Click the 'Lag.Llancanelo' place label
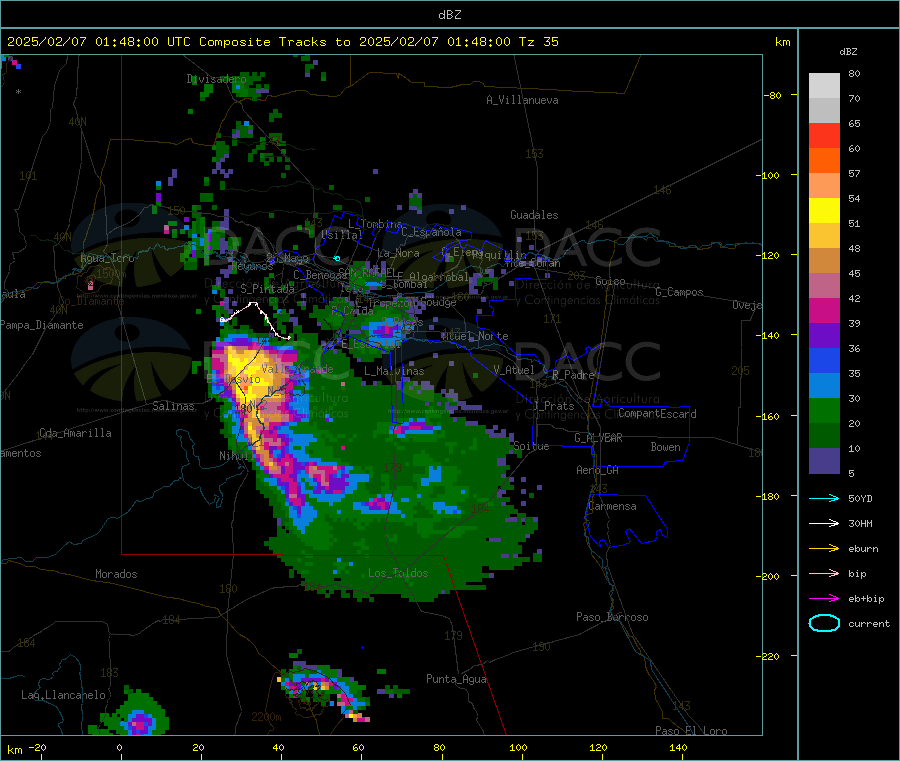 (x=63, y=696)
